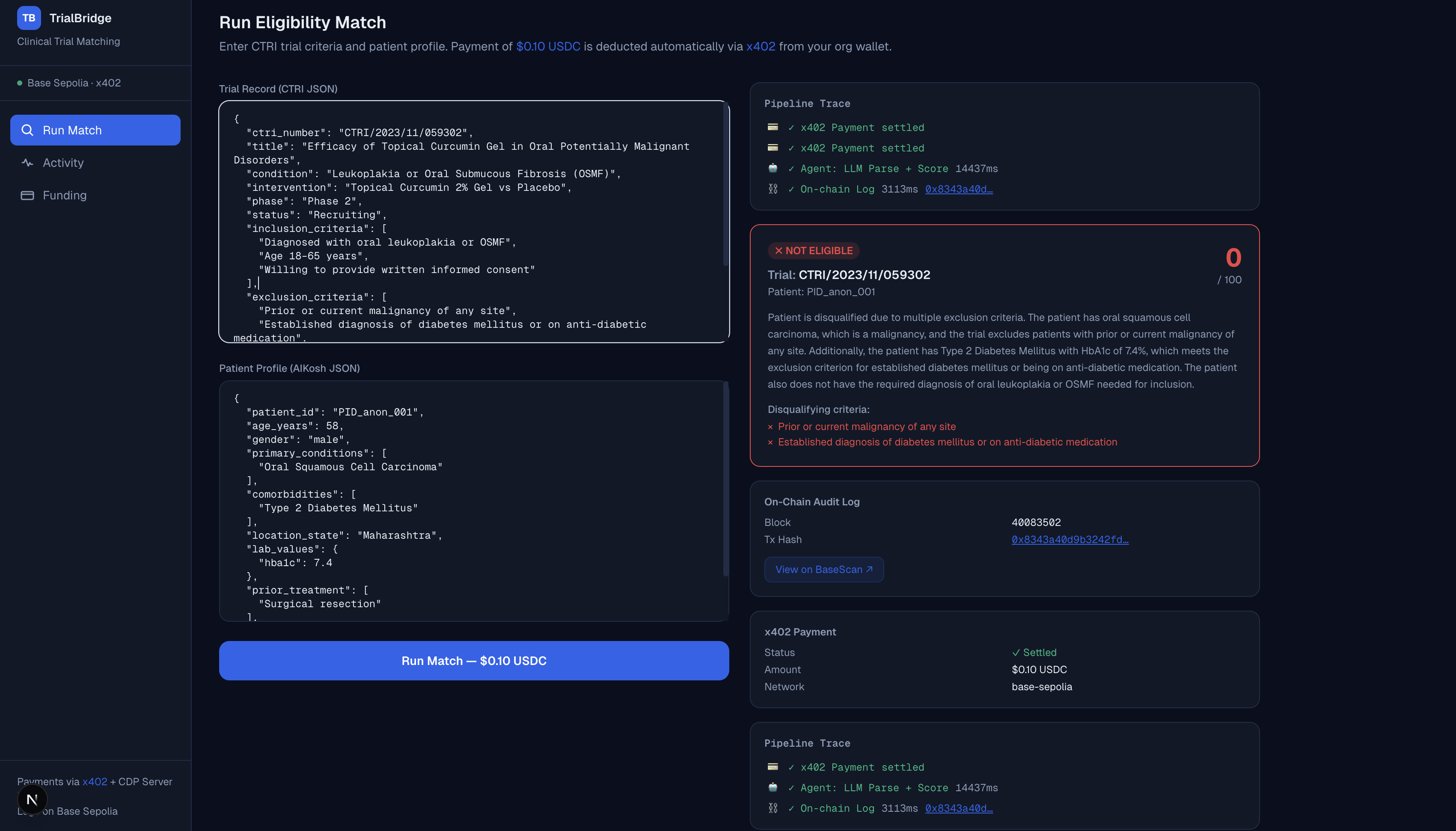The height and width of the screenshot is (831, 1456).
Task: Click the View on BaseScan button
Action: [823, 570]
